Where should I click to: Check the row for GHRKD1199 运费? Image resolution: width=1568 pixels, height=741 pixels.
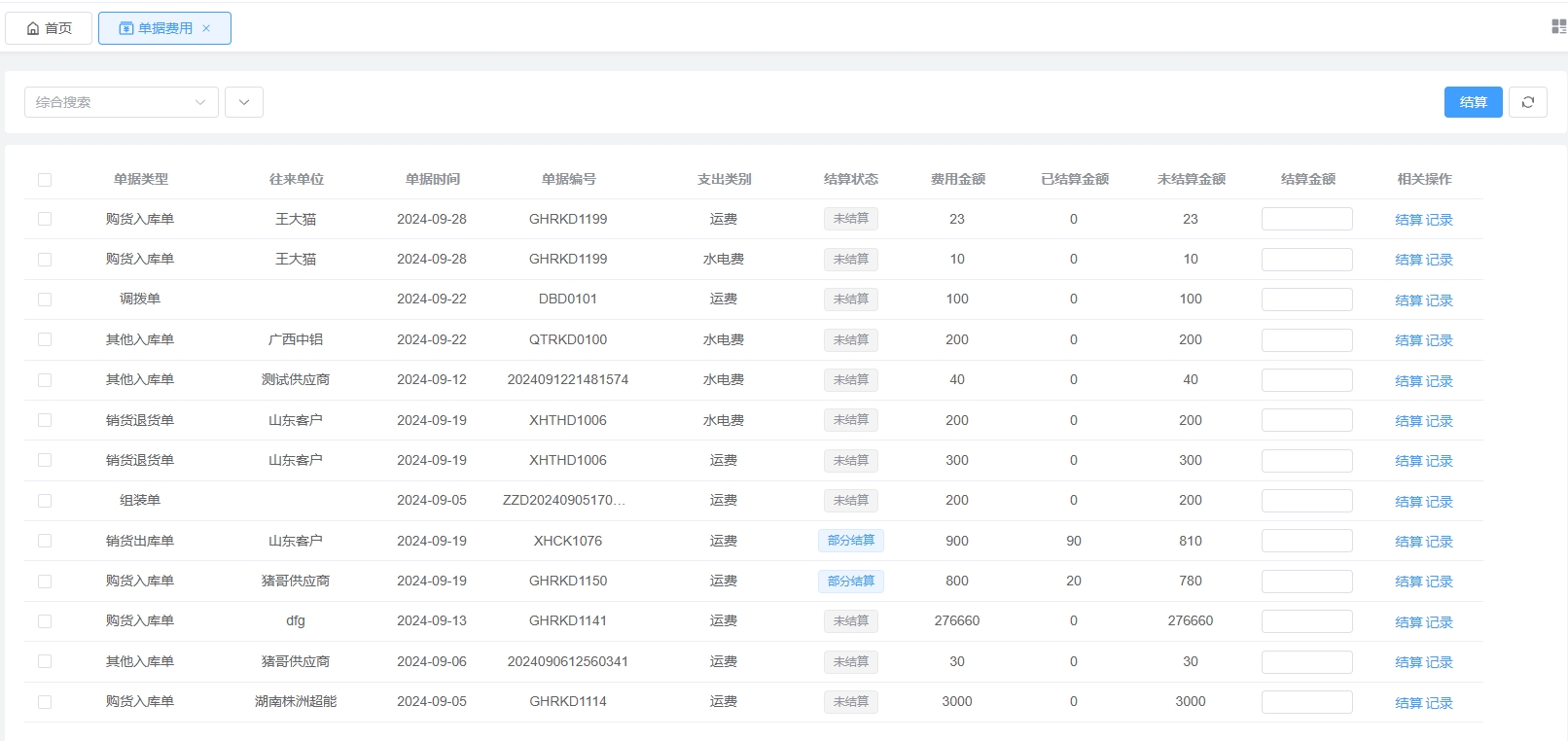coord(45,219)
